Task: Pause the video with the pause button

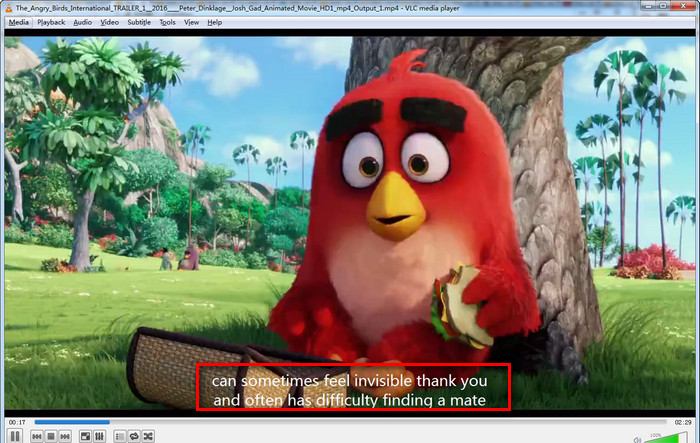Action: (14, 436)
